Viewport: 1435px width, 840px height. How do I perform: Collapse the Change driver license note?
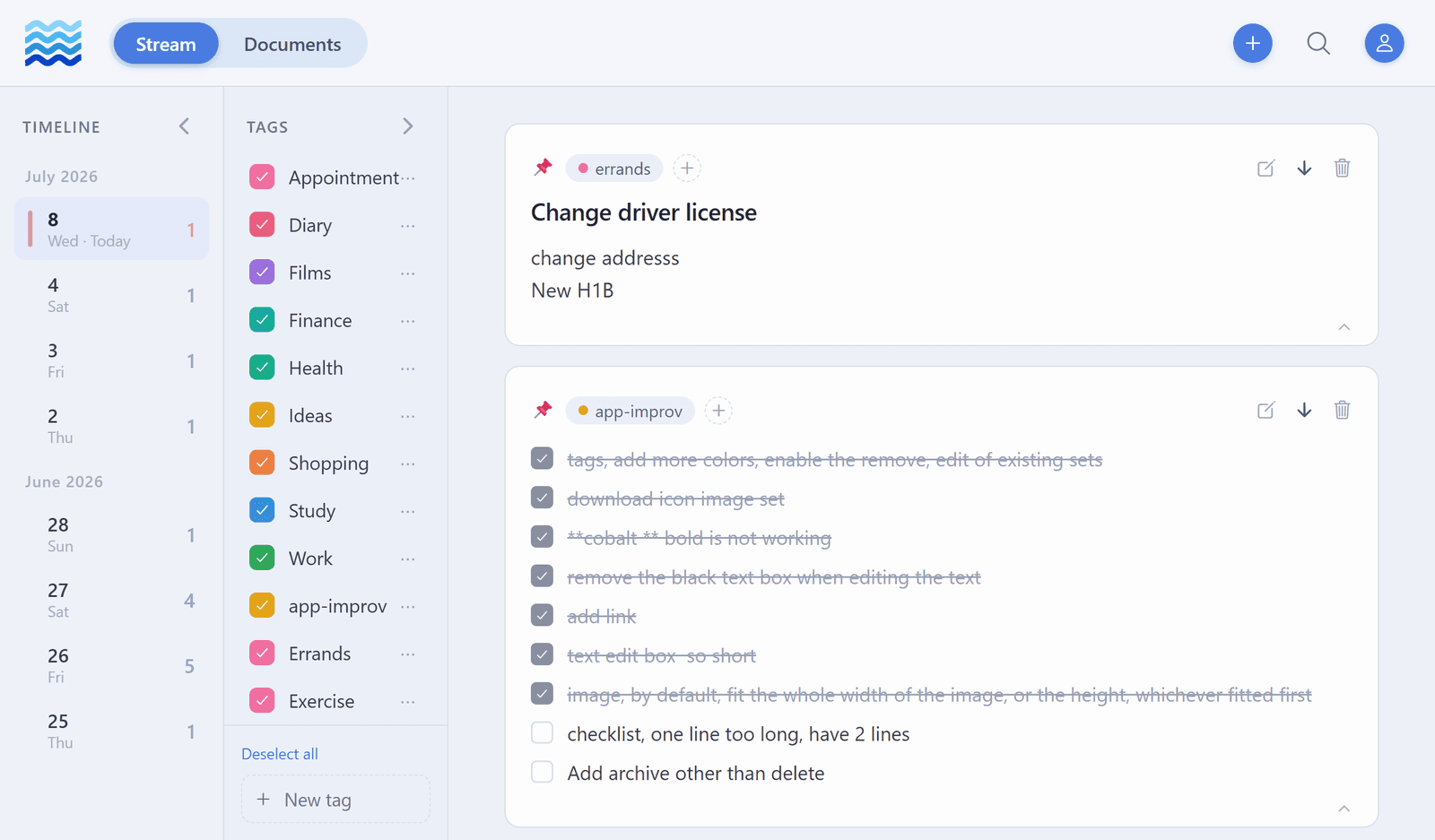coord(1344,327)
